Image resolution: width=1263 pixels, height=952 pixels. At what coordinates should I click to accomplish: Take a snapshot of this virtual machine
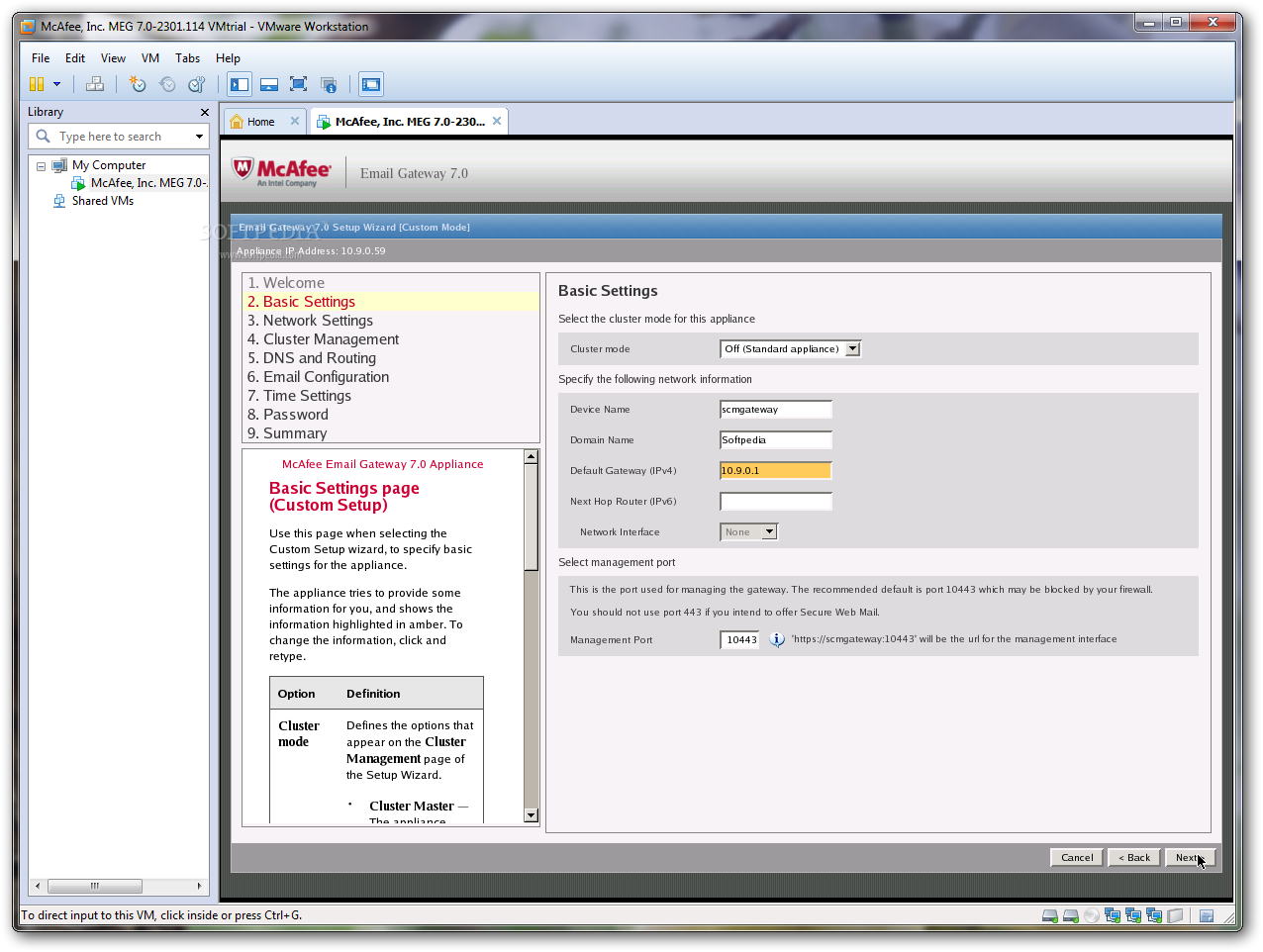pos(138,84)
